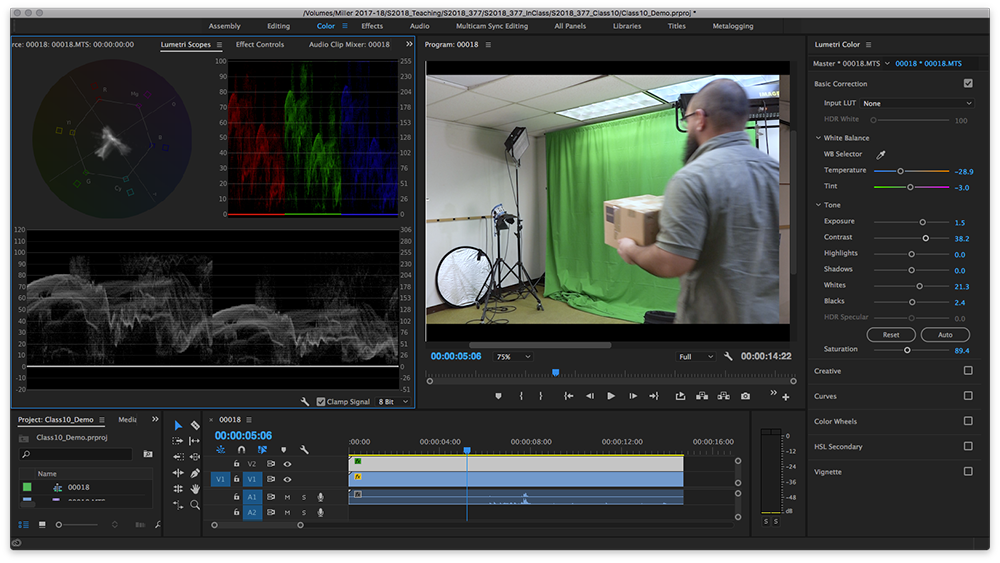This screenshot has width=1000, height=563.
Task: Click the Auto button in Tone
Action: tap(945, 335)
